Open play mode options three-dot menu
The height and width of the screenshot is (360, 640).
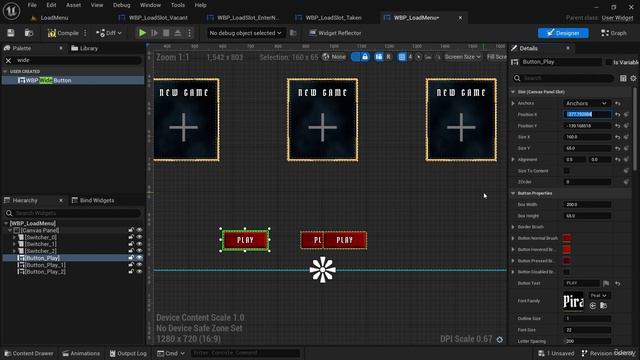click(x=189, y=33)
